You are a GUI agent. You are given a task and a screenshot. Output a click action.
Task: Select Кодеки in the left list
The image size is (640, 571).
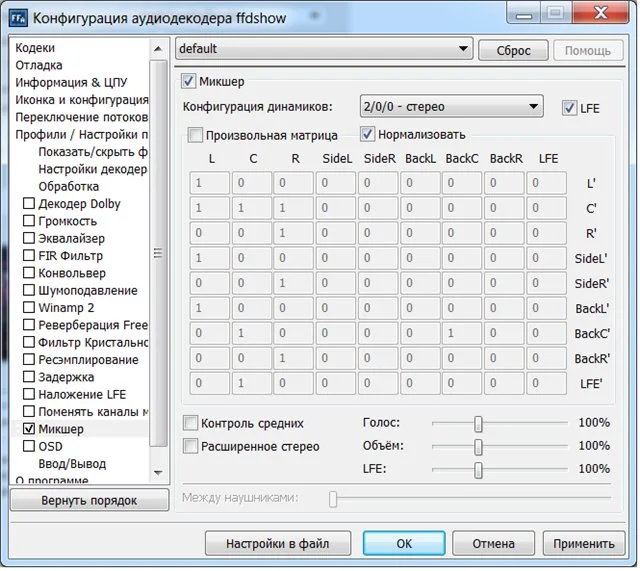[x=35, y=48]
